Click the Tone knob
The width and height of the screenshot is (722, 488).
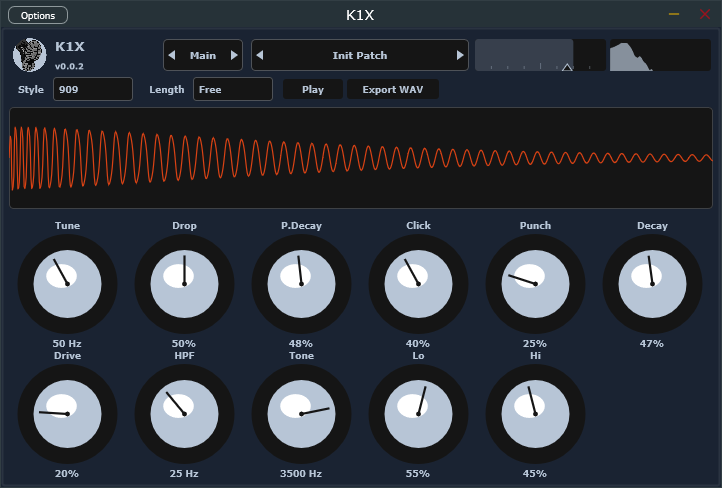pos(301,414)
